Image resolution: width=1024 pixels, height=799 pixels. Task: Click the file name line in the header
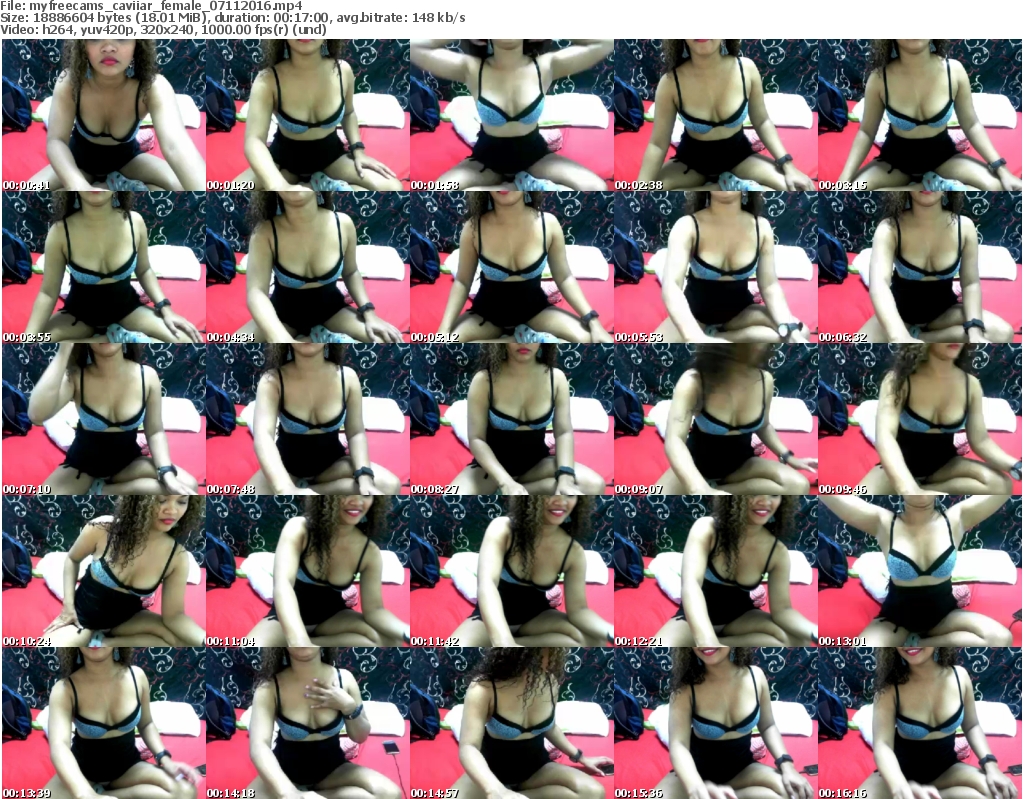[152, 6]
